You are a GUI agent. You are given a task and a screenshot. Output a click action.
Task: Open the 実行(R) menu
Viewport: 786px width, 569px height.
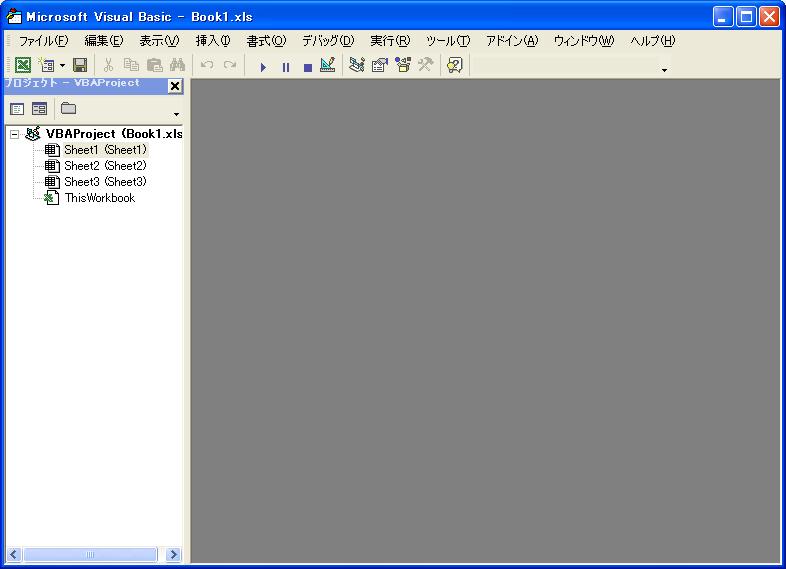(x=390, y=41)
